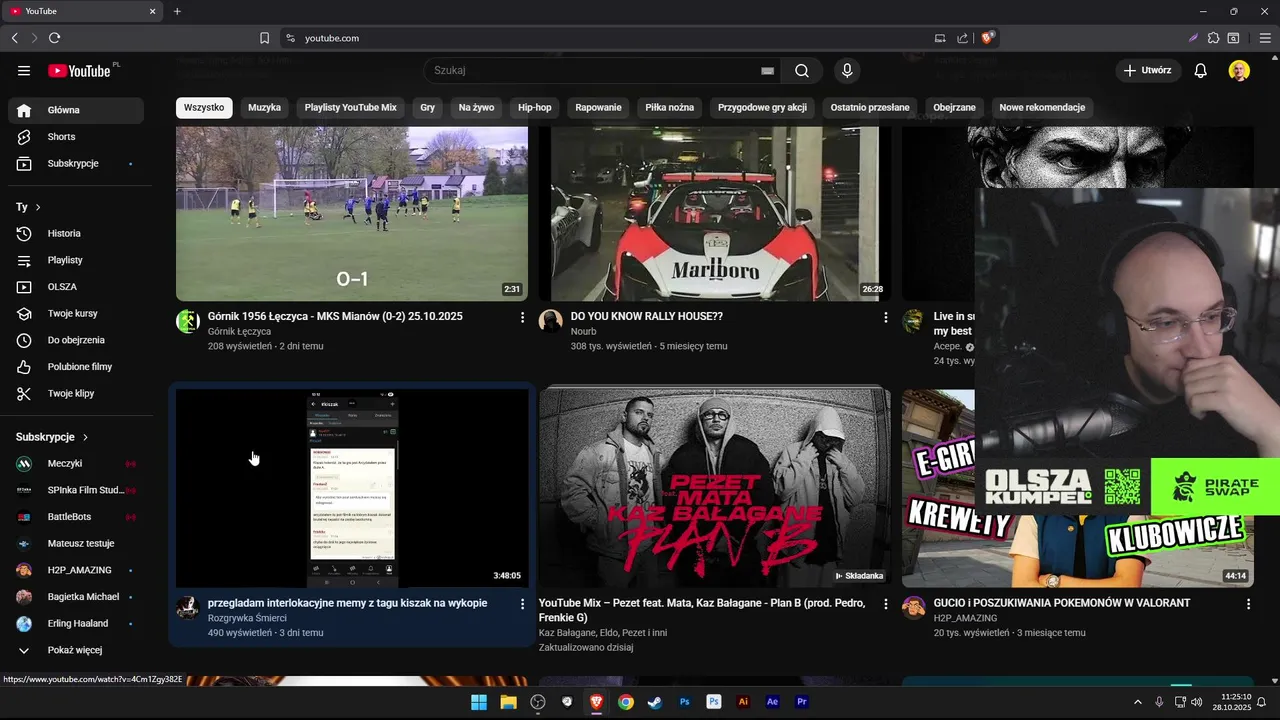This screenshot has width=1280, height=720.
Task: Open H2P_AMAZING subscription in sidebar
Action: point(76,570)
